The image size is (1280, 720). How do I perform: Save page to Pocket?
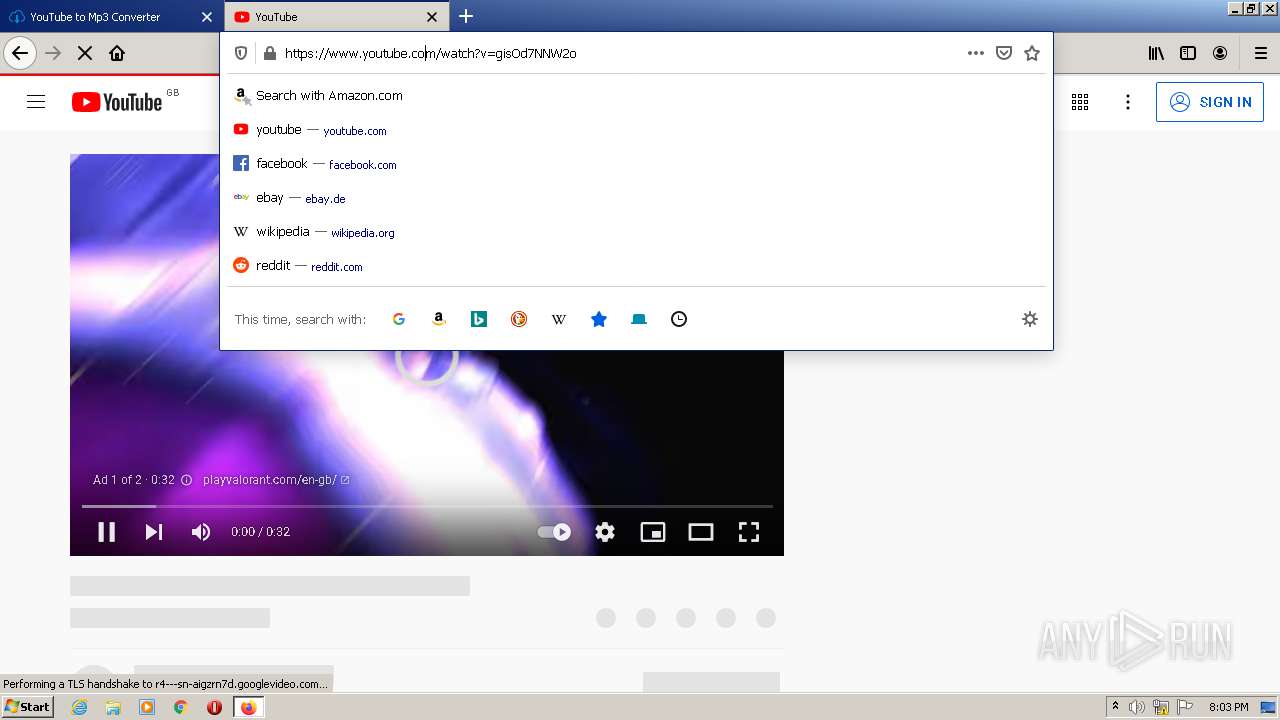point(1004,53)
